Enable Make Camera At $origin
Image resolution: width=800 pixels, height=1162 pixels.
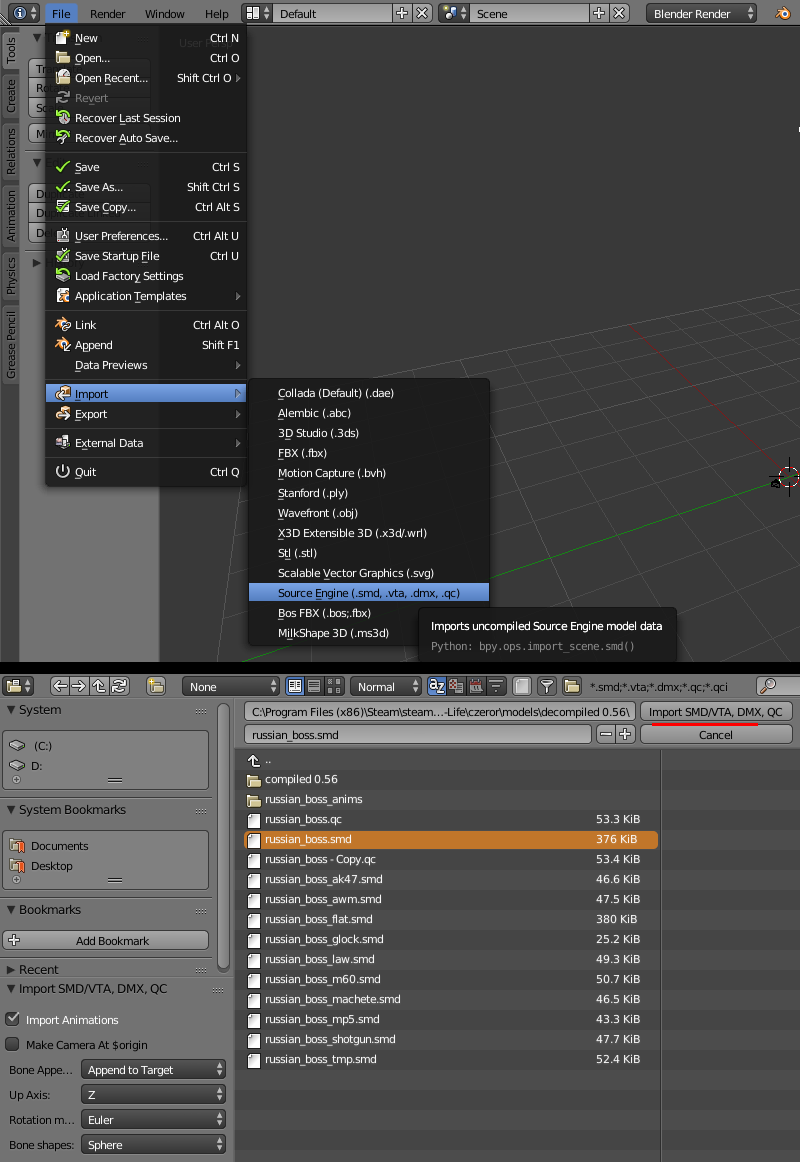click(x=12, y=1044)
